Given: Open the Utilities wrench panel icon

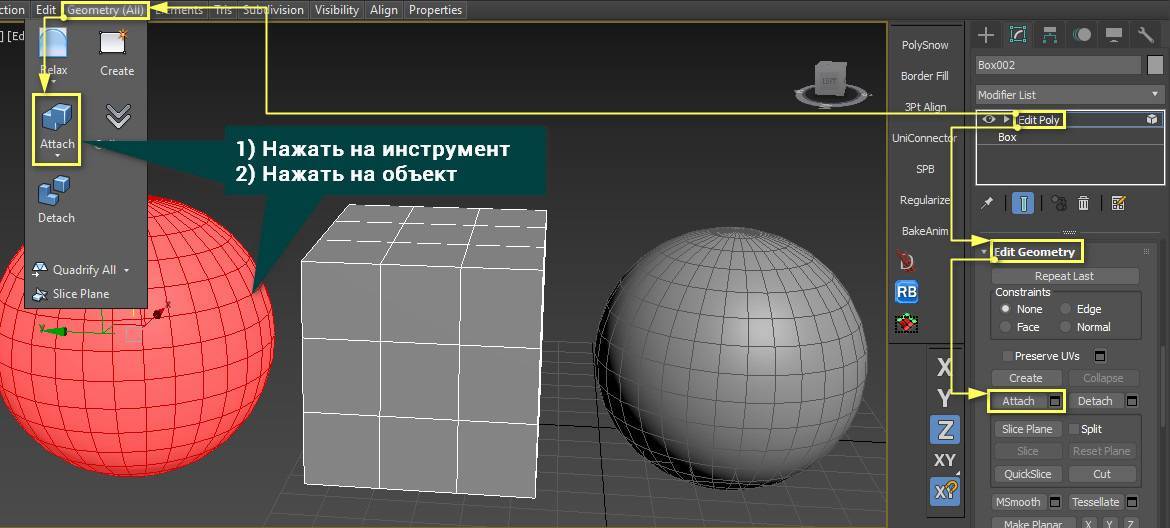Looking at the screenshot, I should click(1146, 35).
